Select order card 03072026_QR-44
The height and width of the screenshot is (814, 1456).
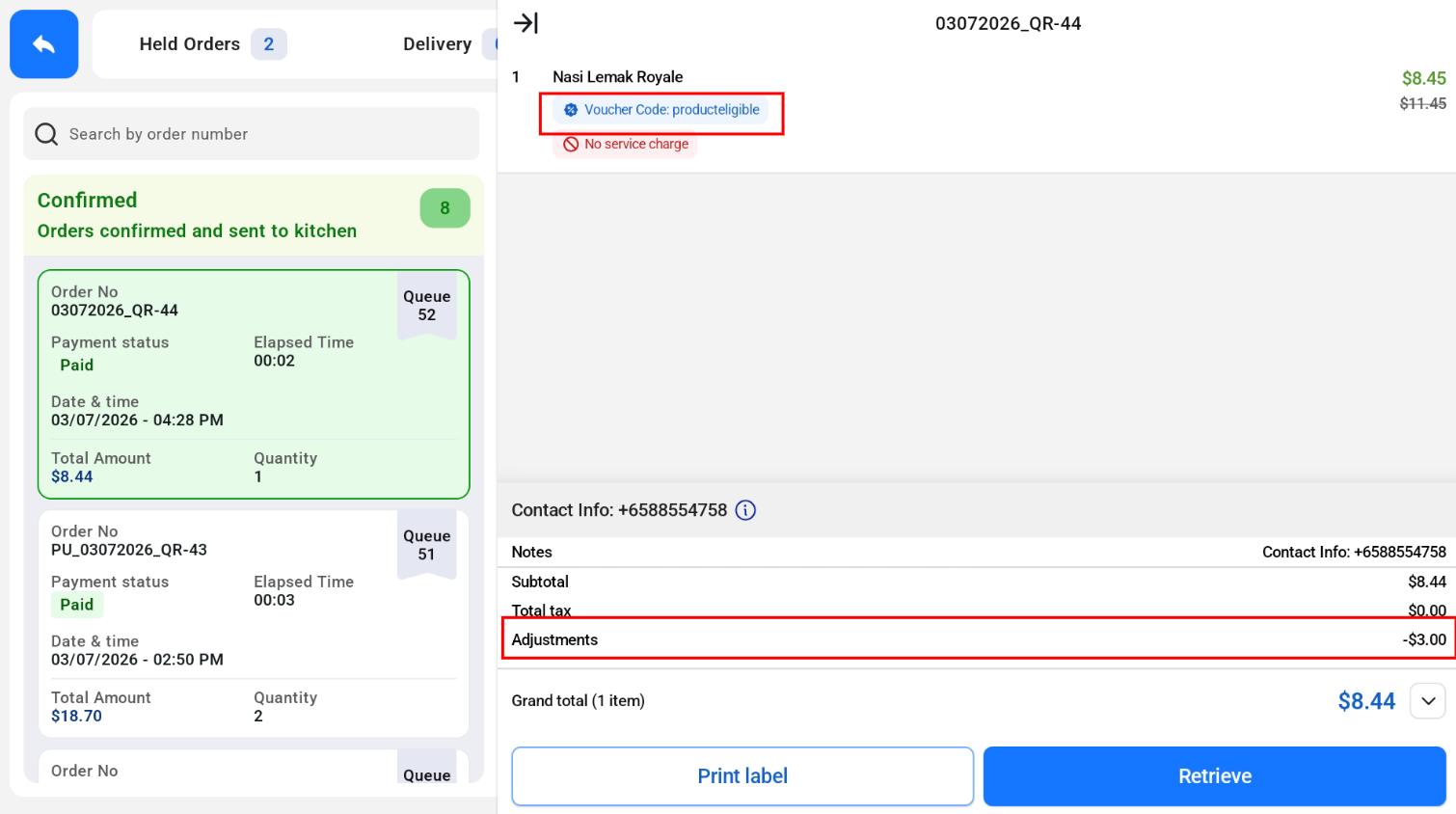tap(254, 384)
